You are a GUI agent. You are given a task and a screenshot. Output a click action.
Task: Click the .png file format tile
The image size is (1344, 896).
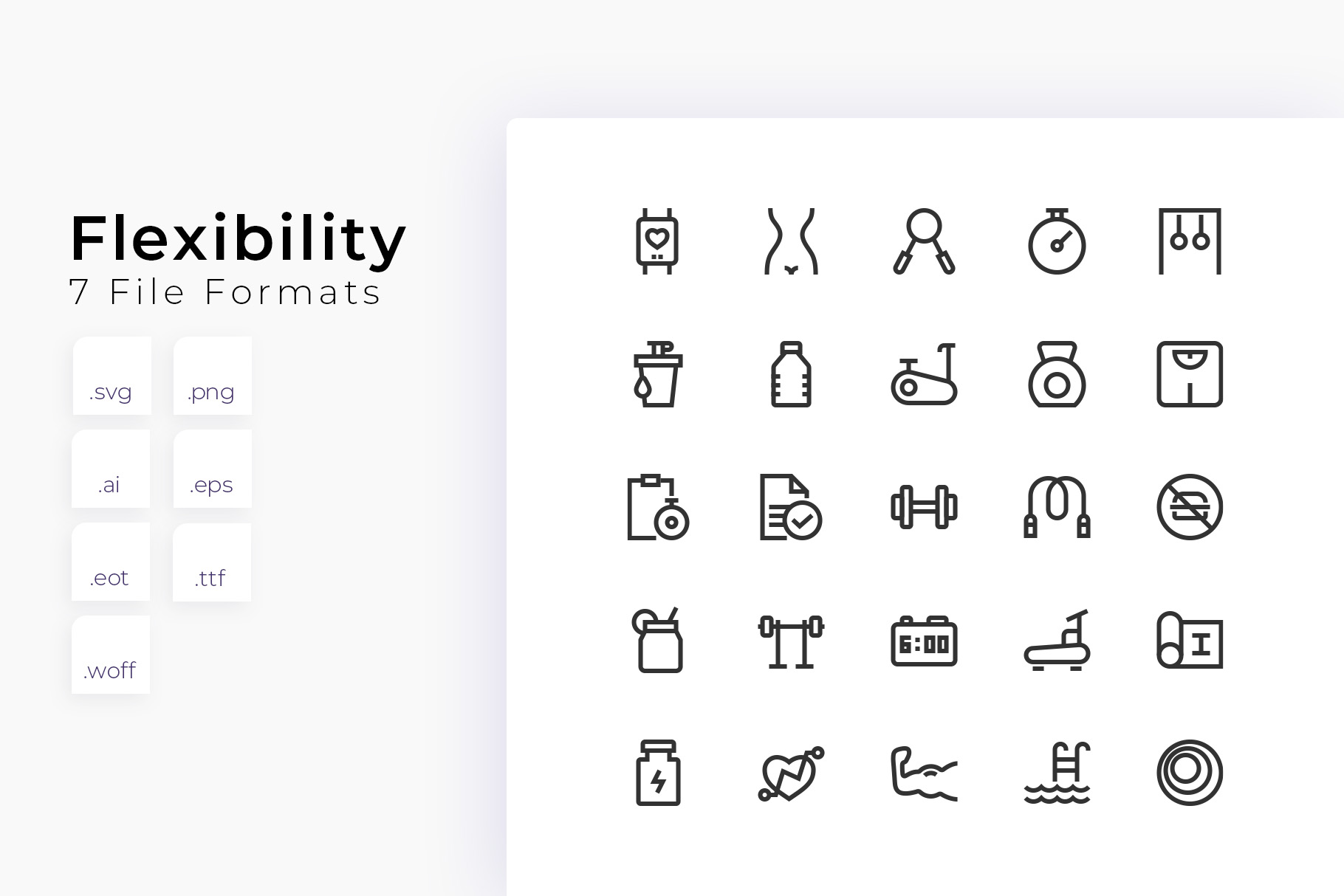coord(213,375)
